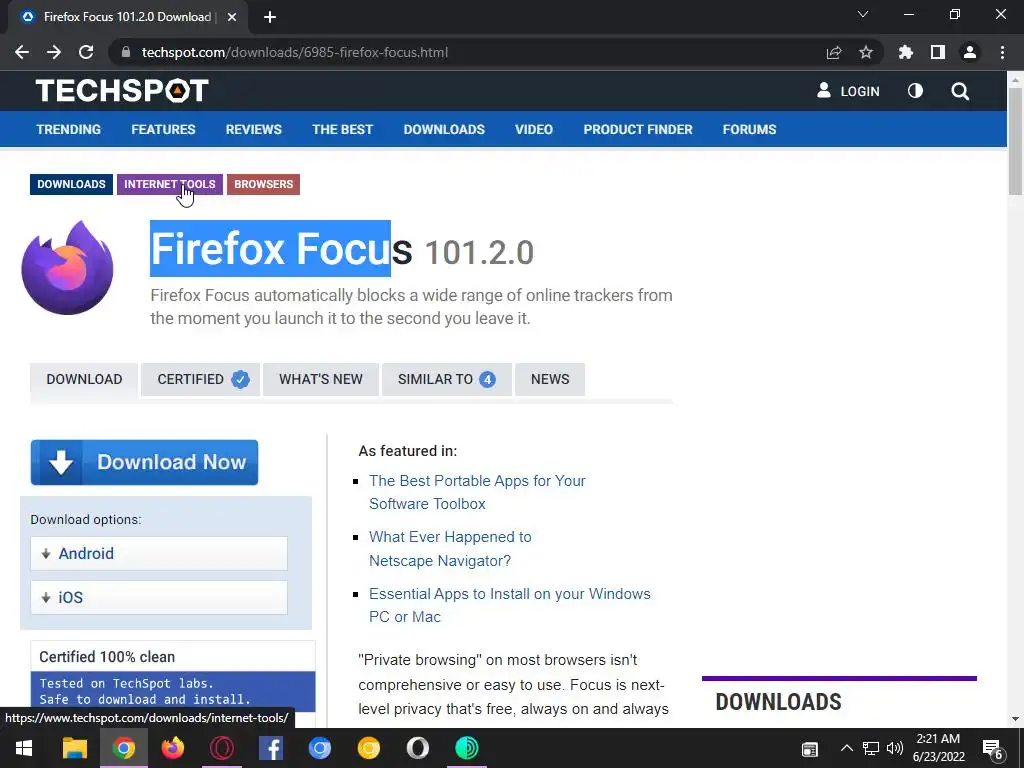Open the notification center icon

click(993, 749)
